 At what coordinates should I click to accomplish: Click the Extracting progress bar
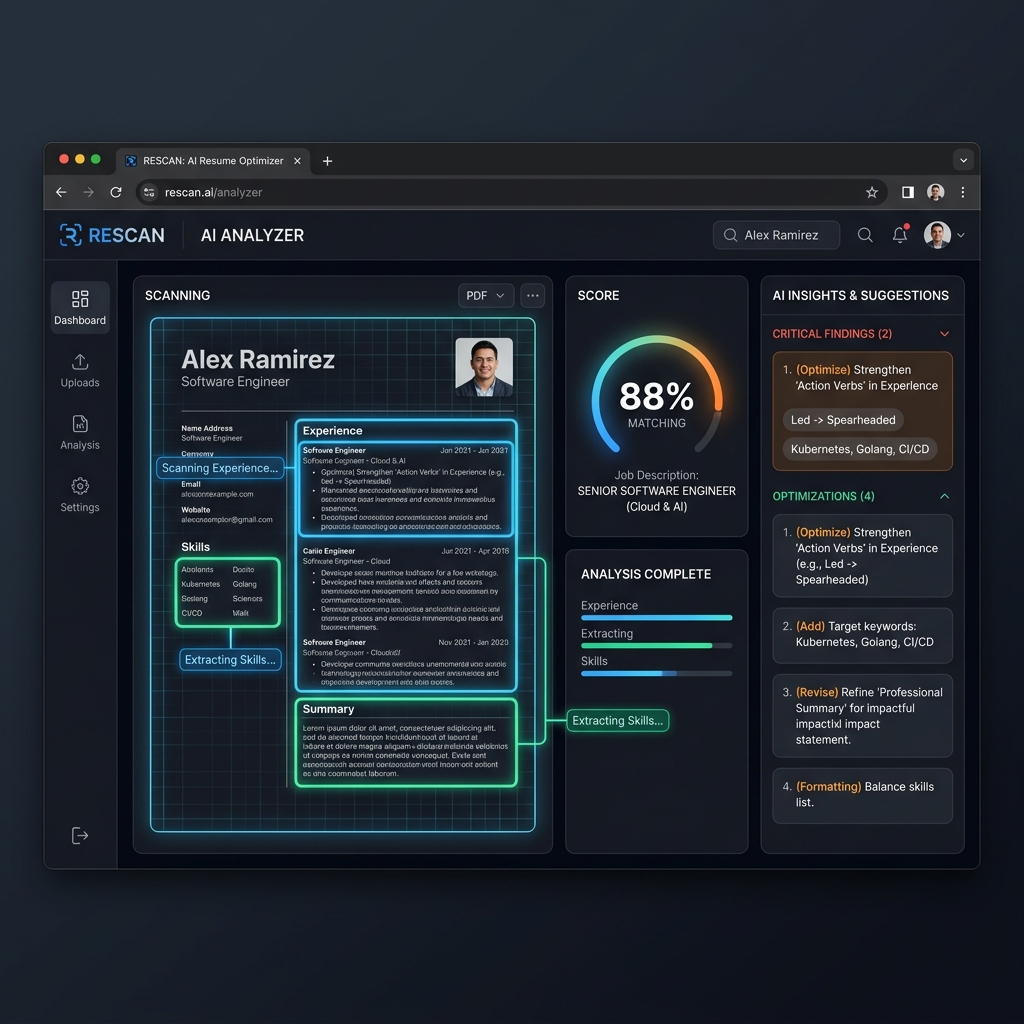656,646
